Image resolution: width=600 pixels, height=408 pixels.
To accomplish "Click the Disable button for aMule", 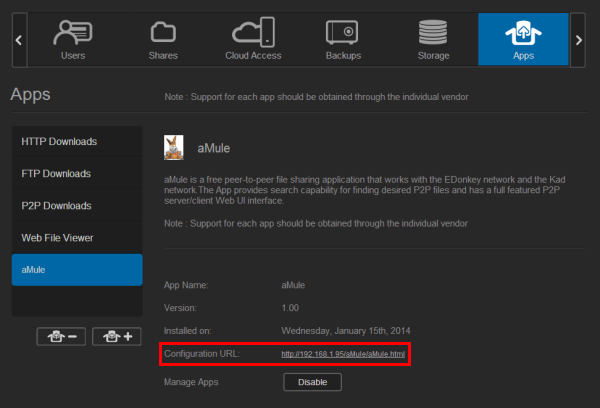I will pyautogui.click(x=312, y=382).
